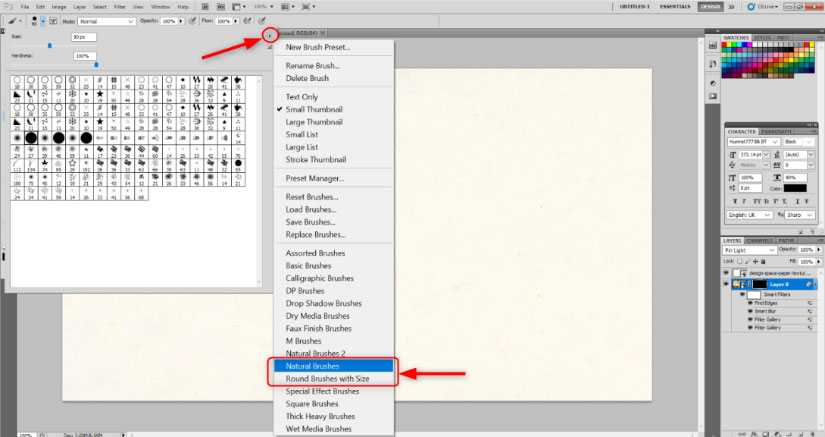Open the anti-aliasing Sharp dropdown
Viewport: 825px width, 437px height.
pos(800,215)
